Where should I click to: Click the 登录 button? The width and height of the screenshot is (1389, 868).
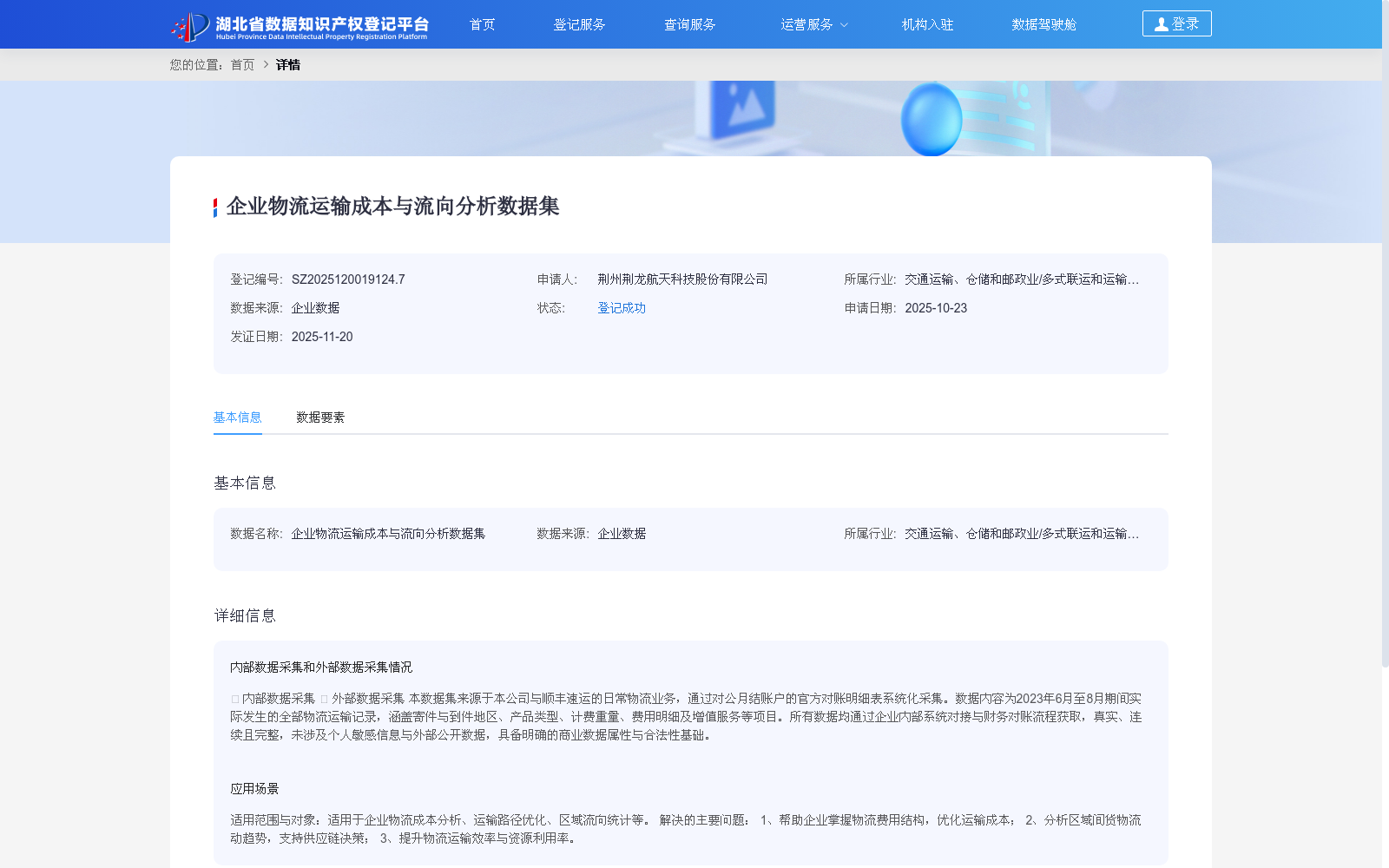coord(1176,23)
